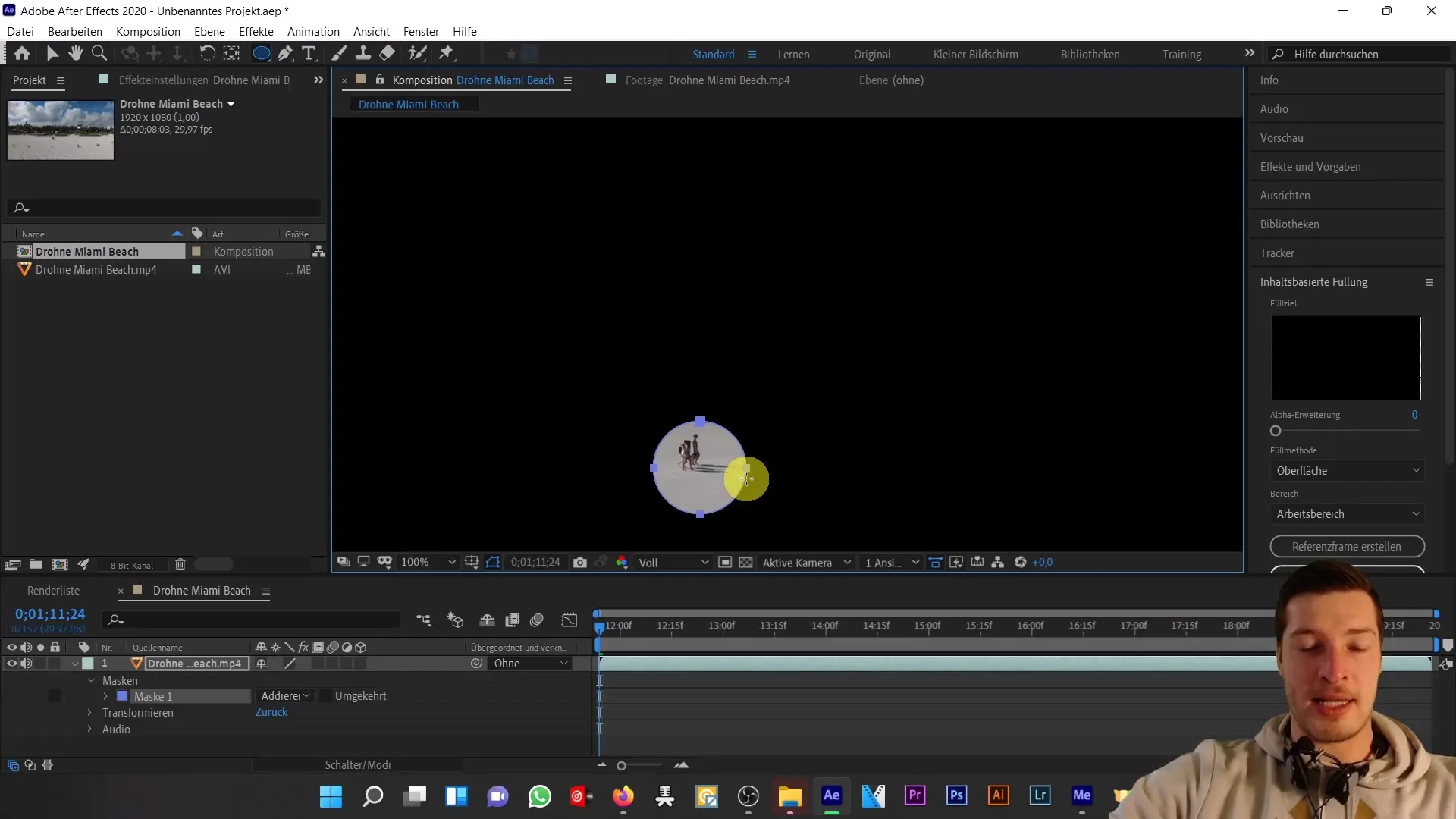
Task: Toggle draft 3D in timeline
Action: point(455,620)
